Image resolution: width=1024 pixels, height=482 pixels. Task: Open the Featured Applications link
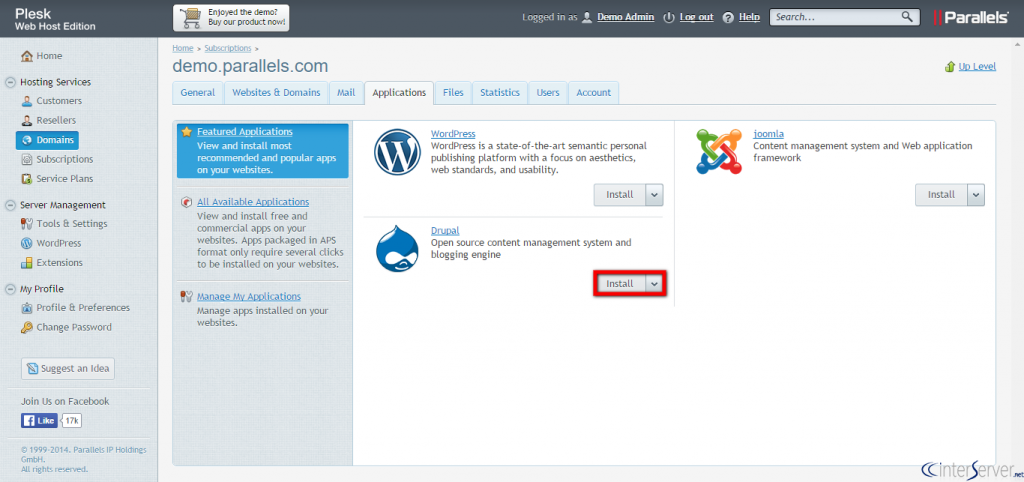pyautogui.click(x=245, y=132)
